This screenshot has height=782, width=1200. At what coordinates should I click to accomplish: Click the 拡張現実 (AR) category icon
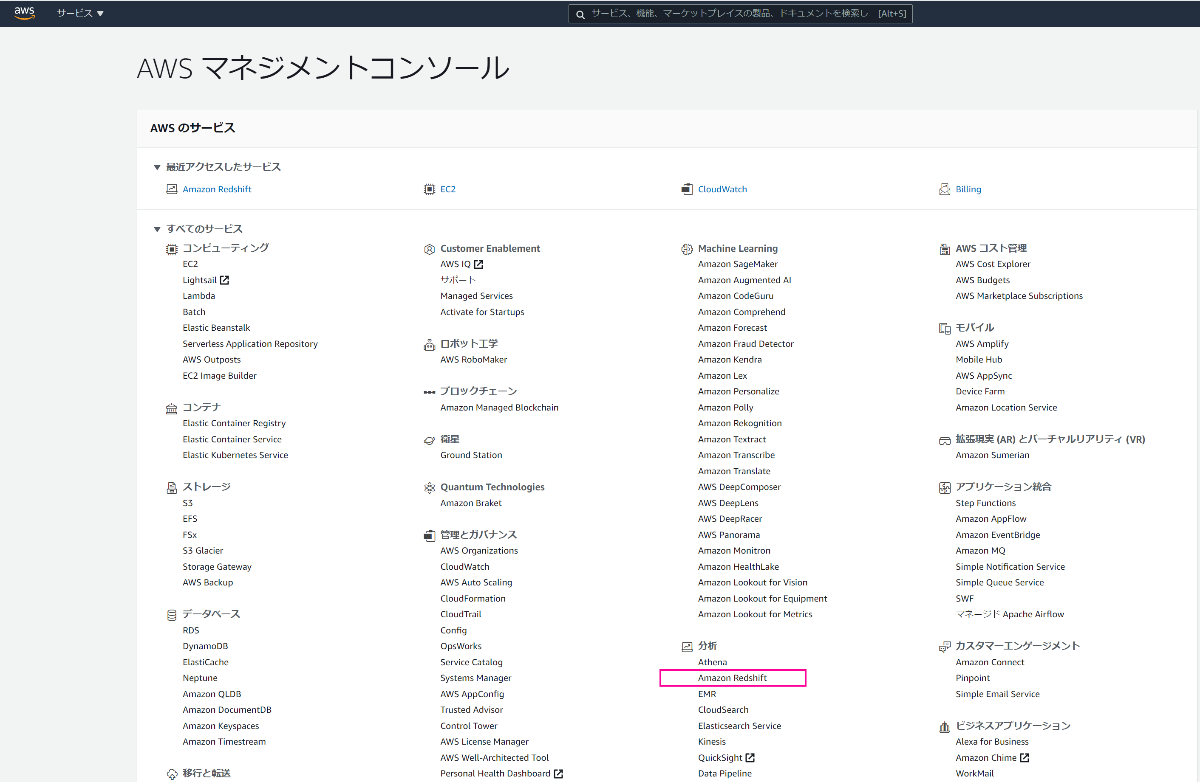click(945, 439)
